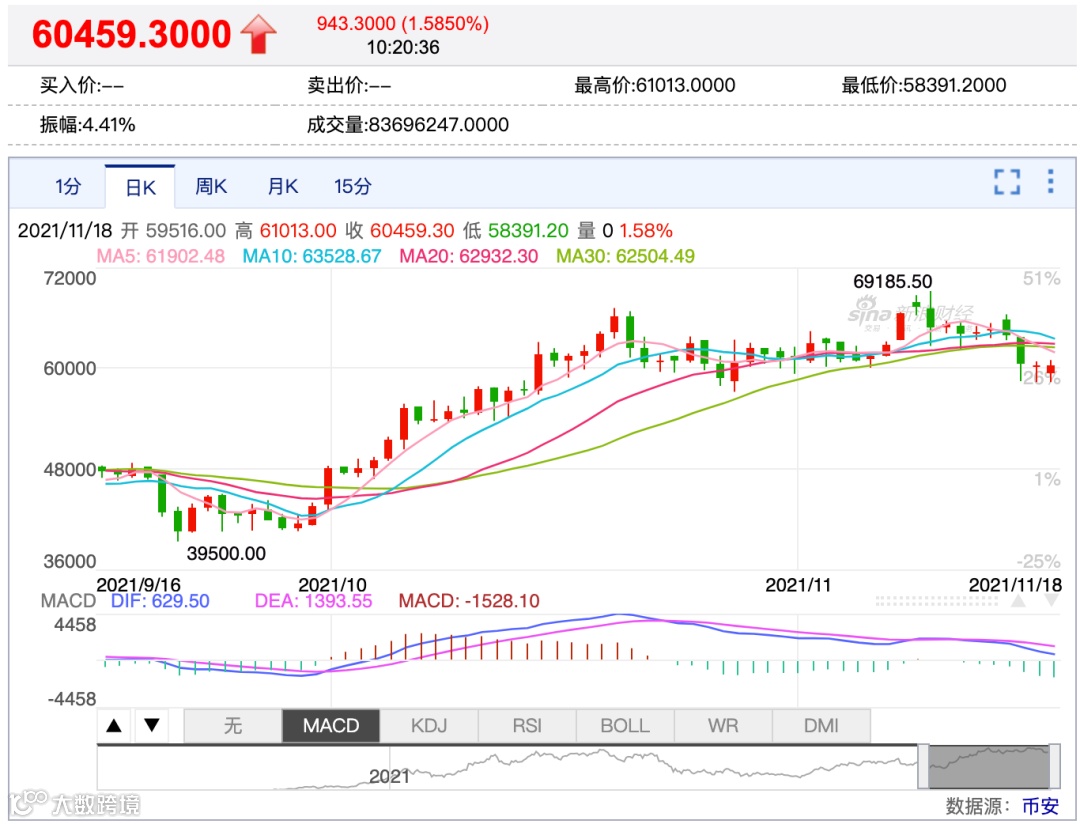Screen dimensions: 1080x824
Task: Switch indicator to DMI
Action: (821, 726)
